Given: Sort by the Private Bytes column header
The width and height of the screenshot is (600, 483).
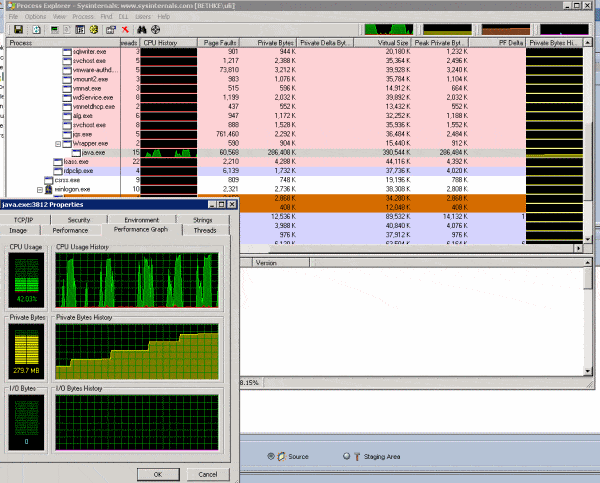Looking at the screenshot, I should click(269, 43).
